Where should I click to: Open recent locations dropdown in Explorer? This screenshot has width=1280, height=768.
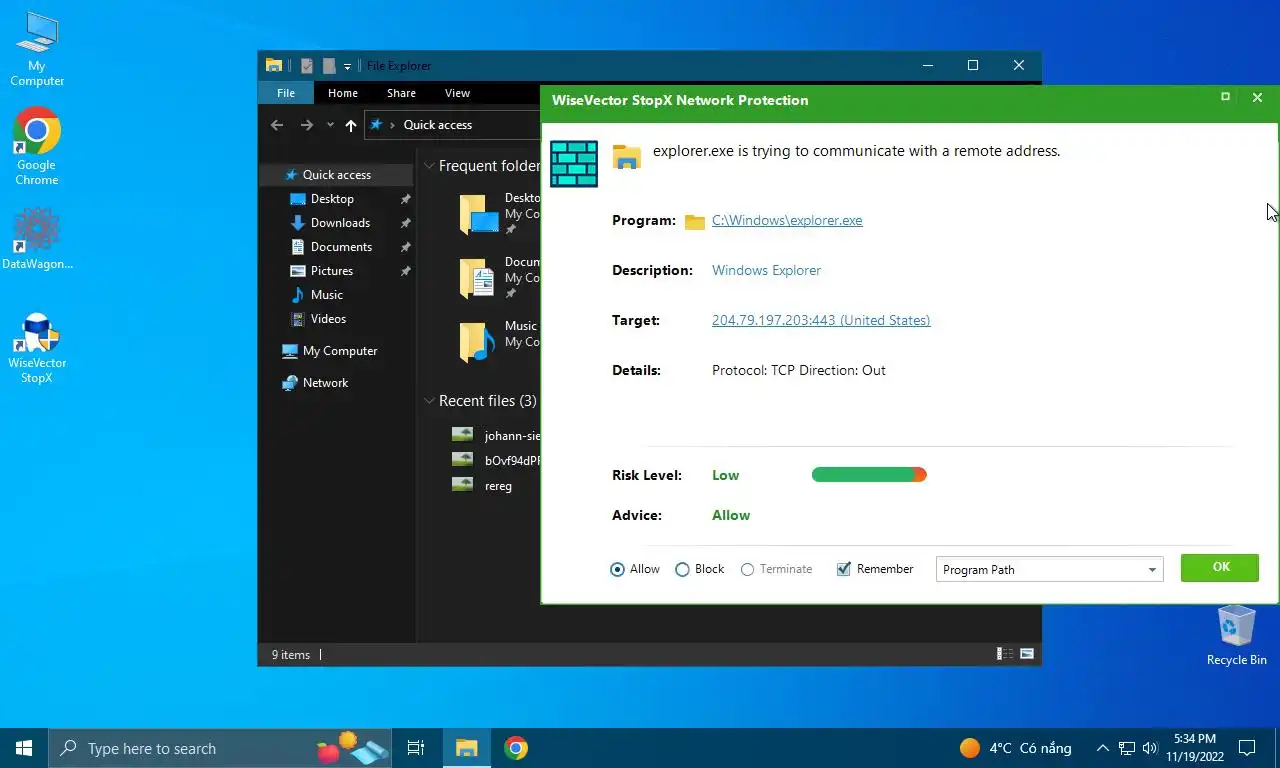point(330,125)
